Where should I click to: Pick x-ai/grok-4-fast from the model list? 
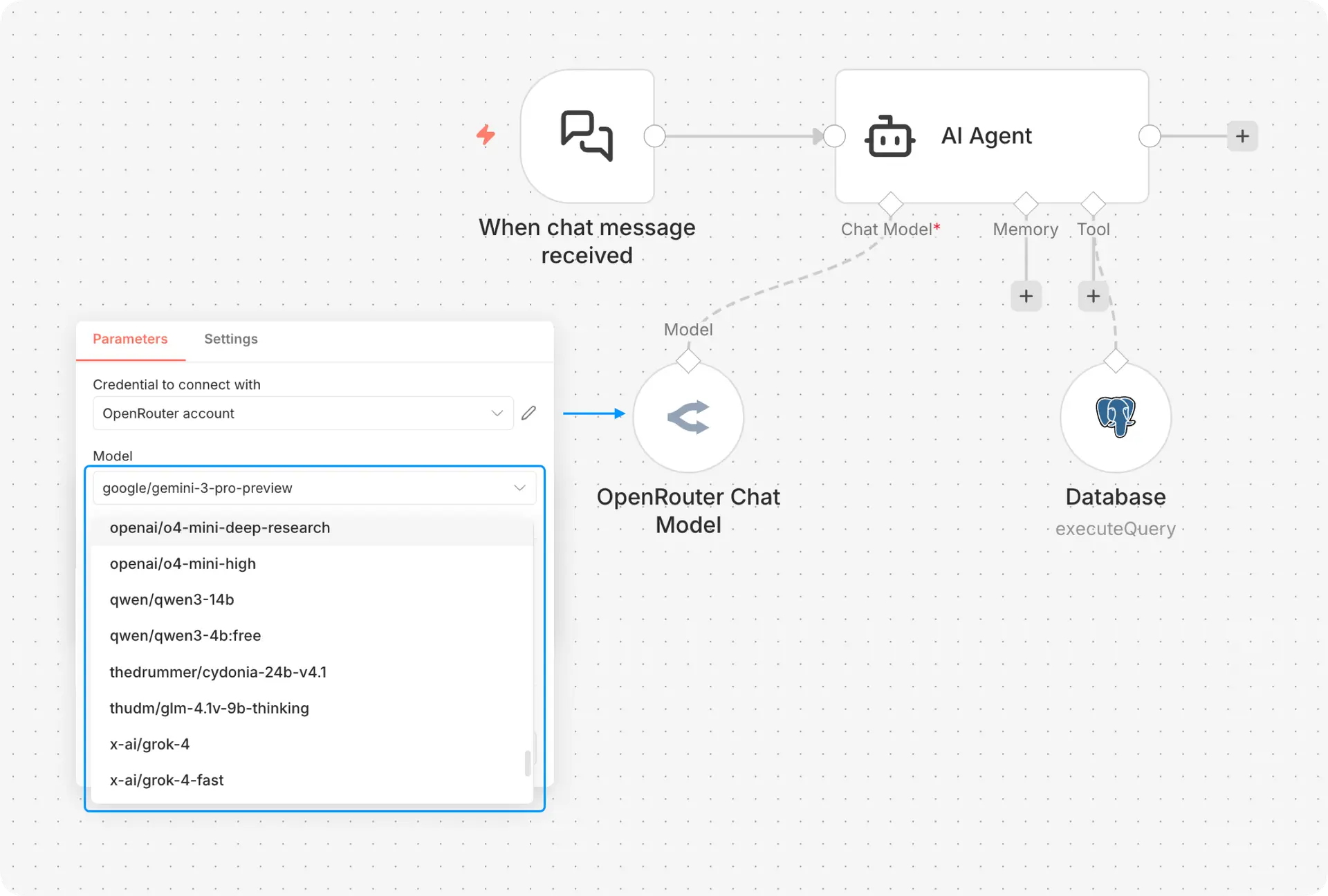tap(167, 781)
